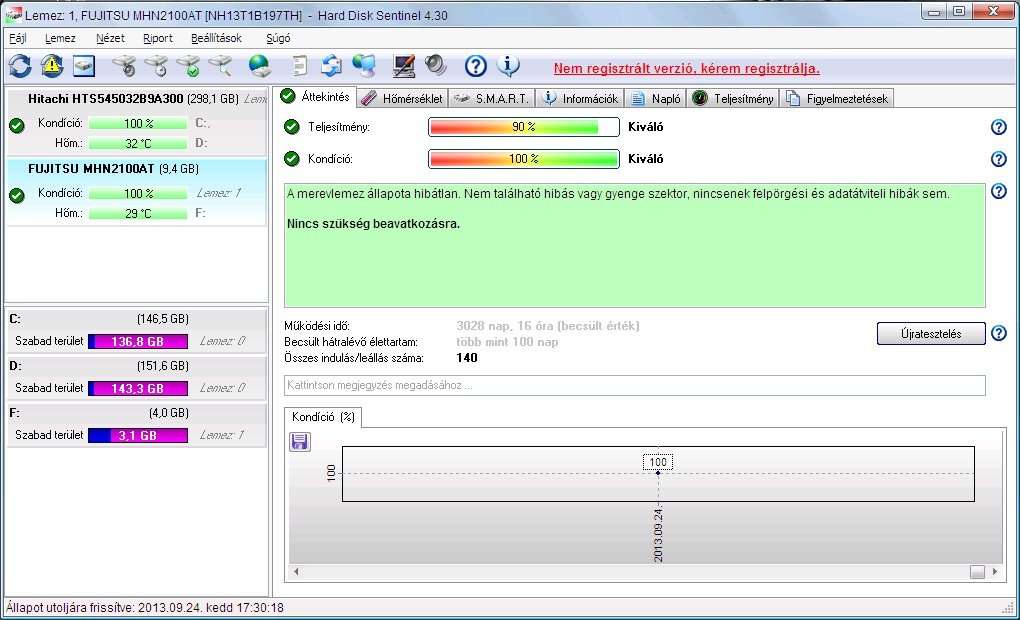
Task: Click the 90 % Teljesítmény bar
Action: pos(524,127)
